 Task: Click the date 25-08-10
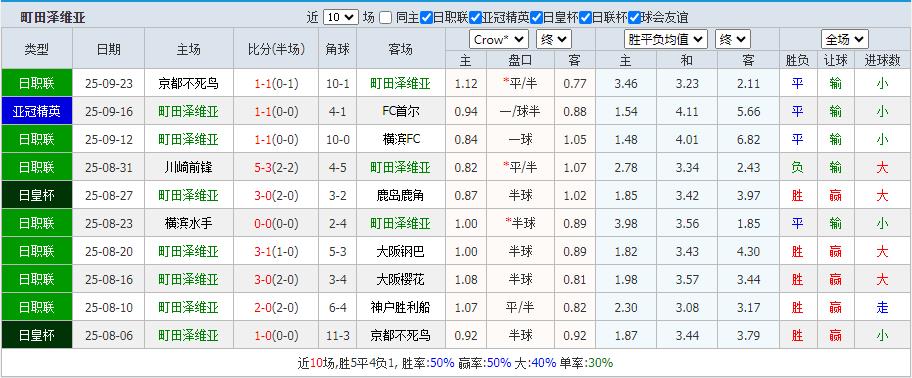[109, 307]
